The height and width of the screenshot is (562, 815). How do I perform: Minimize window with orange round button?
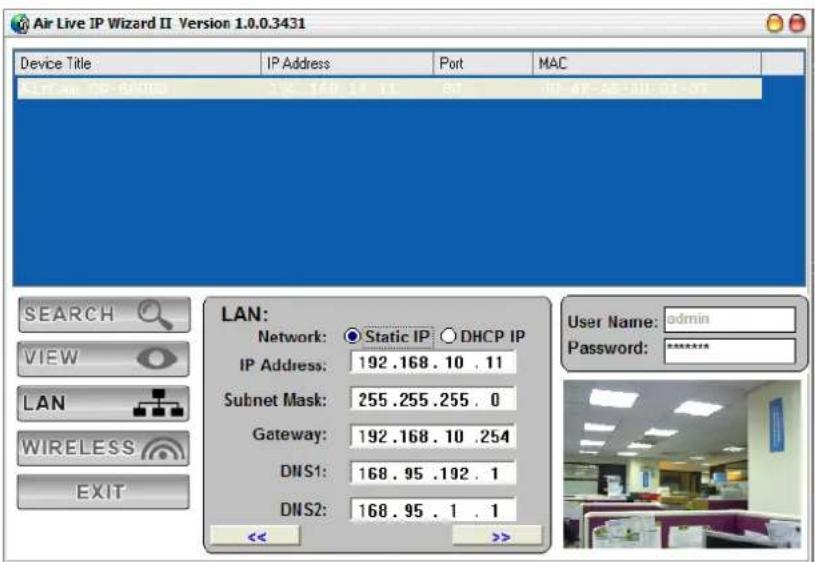point(774,23)
